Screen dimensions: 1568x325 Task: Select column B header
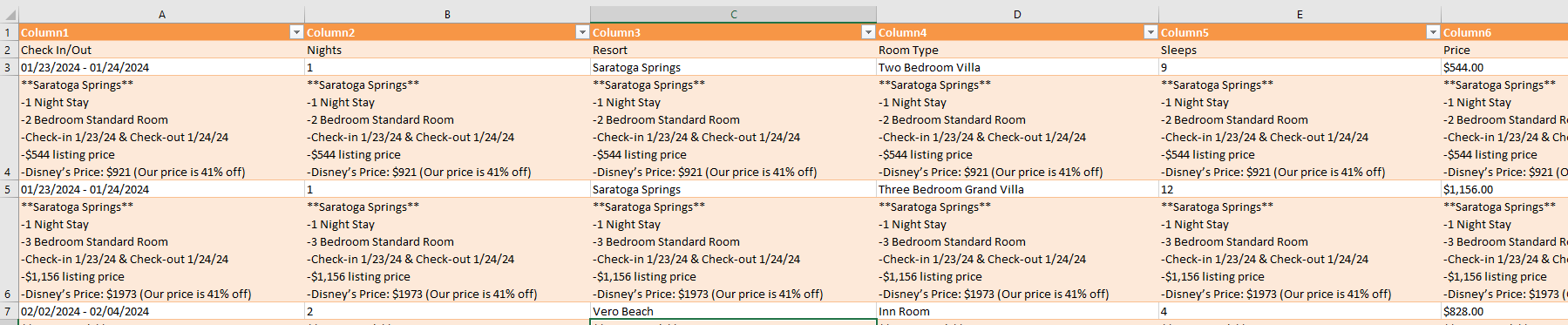coord(448,15)
